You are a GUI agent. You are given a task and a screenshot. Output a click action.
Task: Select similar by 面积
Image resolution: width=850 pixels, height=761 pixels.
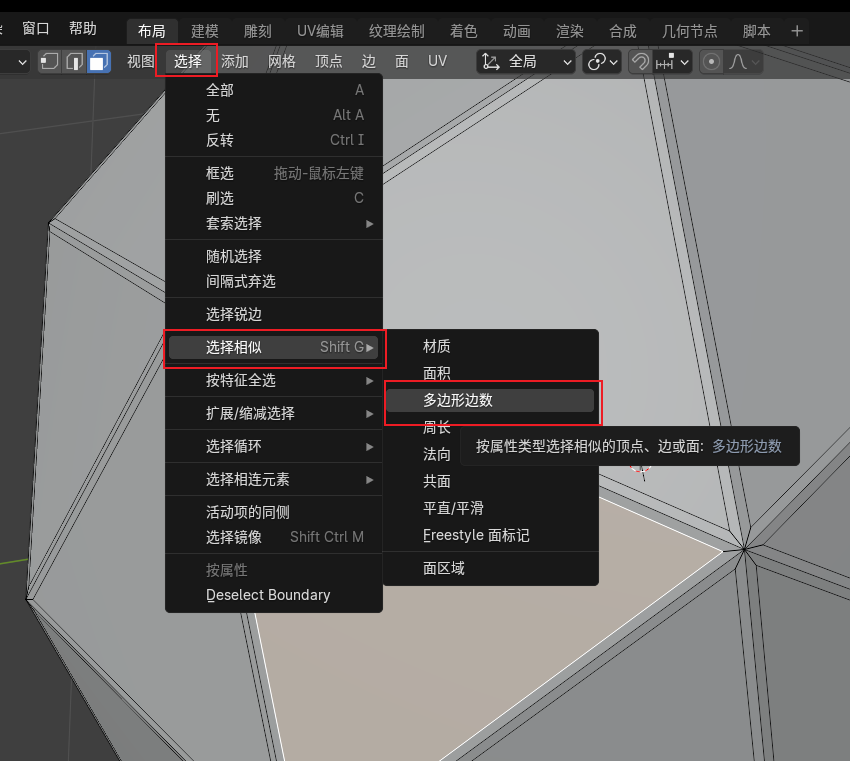coord(491,373)
